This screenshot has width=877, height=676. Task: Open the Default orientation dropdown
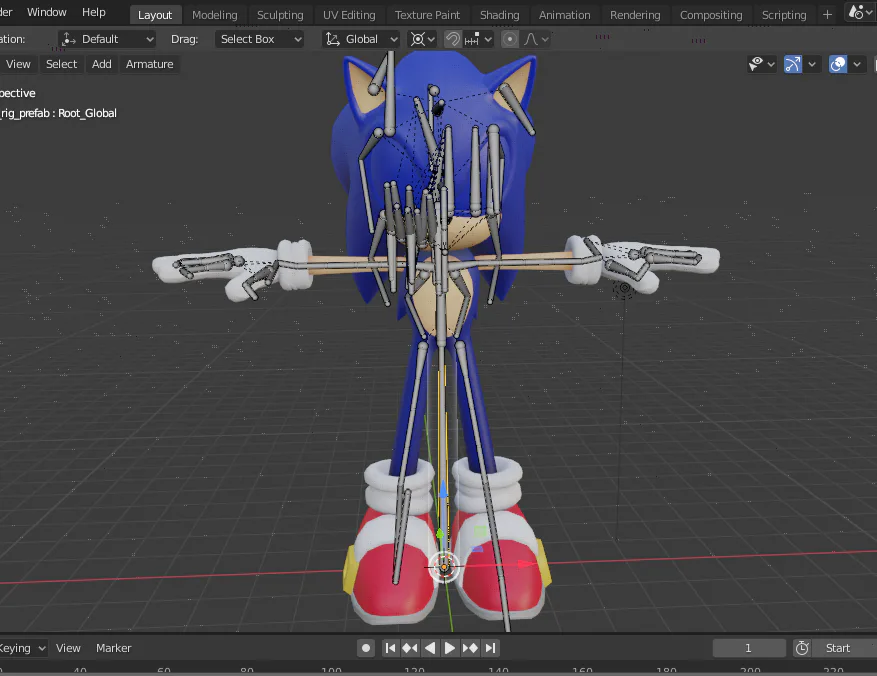point(107,39)
